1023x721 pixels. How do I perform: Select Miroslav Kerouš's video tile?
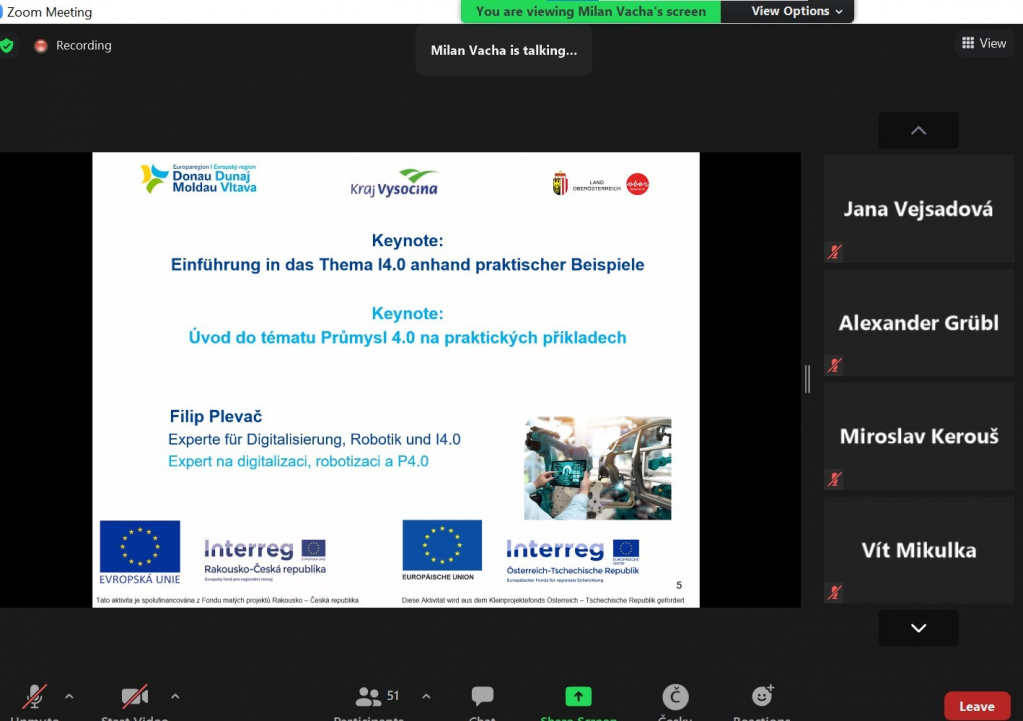click(x=918, y=436)
